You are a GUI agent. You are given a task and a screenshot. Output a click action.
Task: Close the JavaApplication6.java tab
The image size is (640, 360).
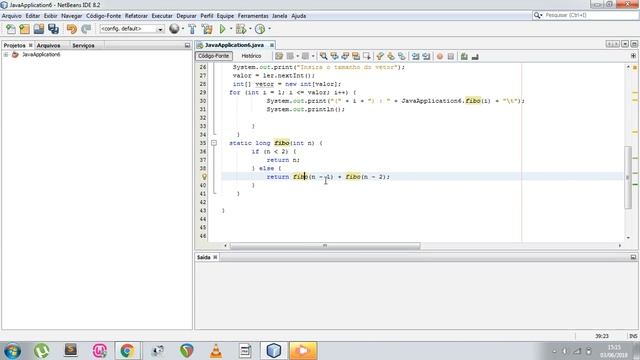point(271,45)
